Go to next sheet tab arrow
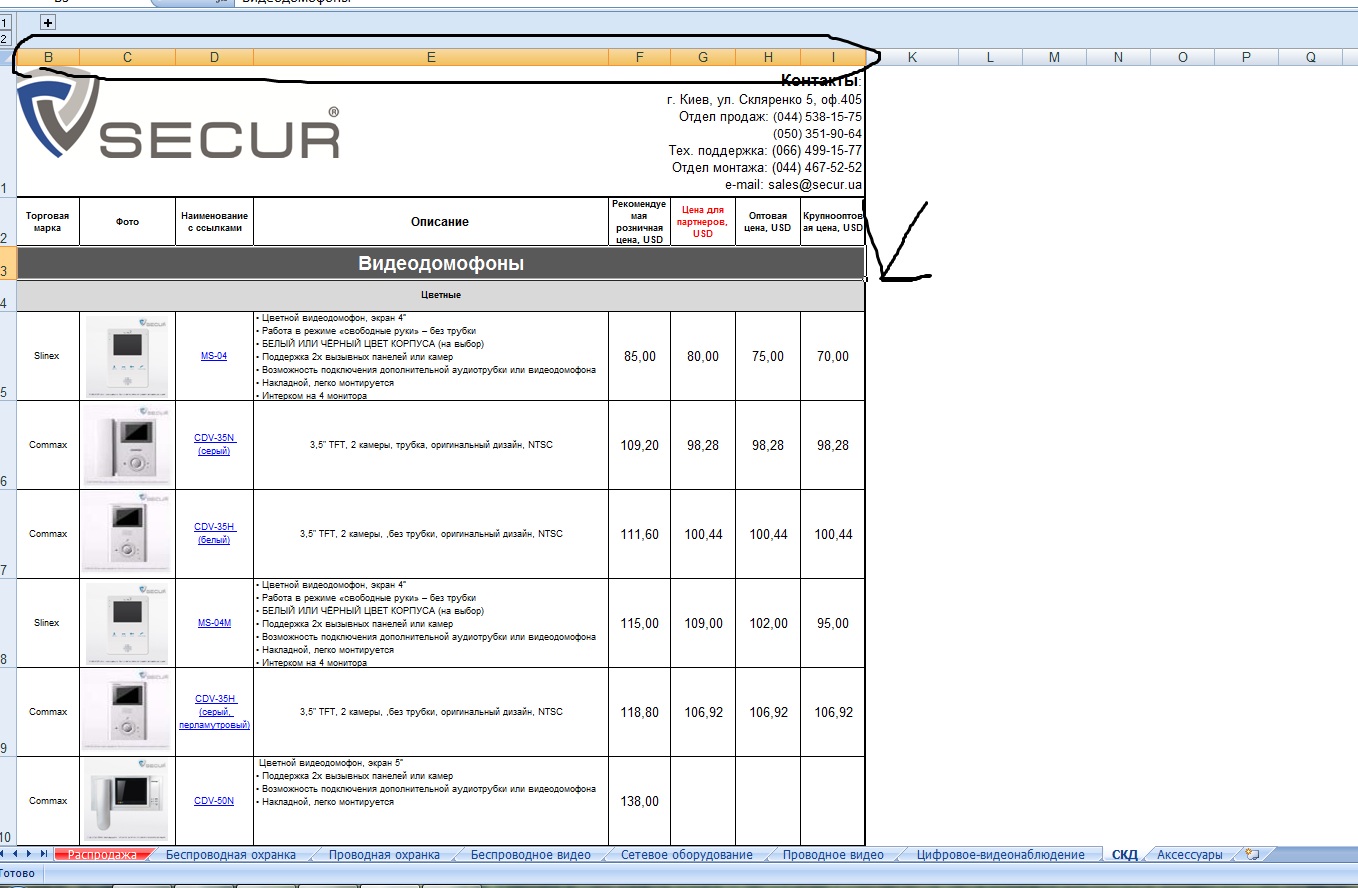 pyautogui.click(x=31, y=854)
